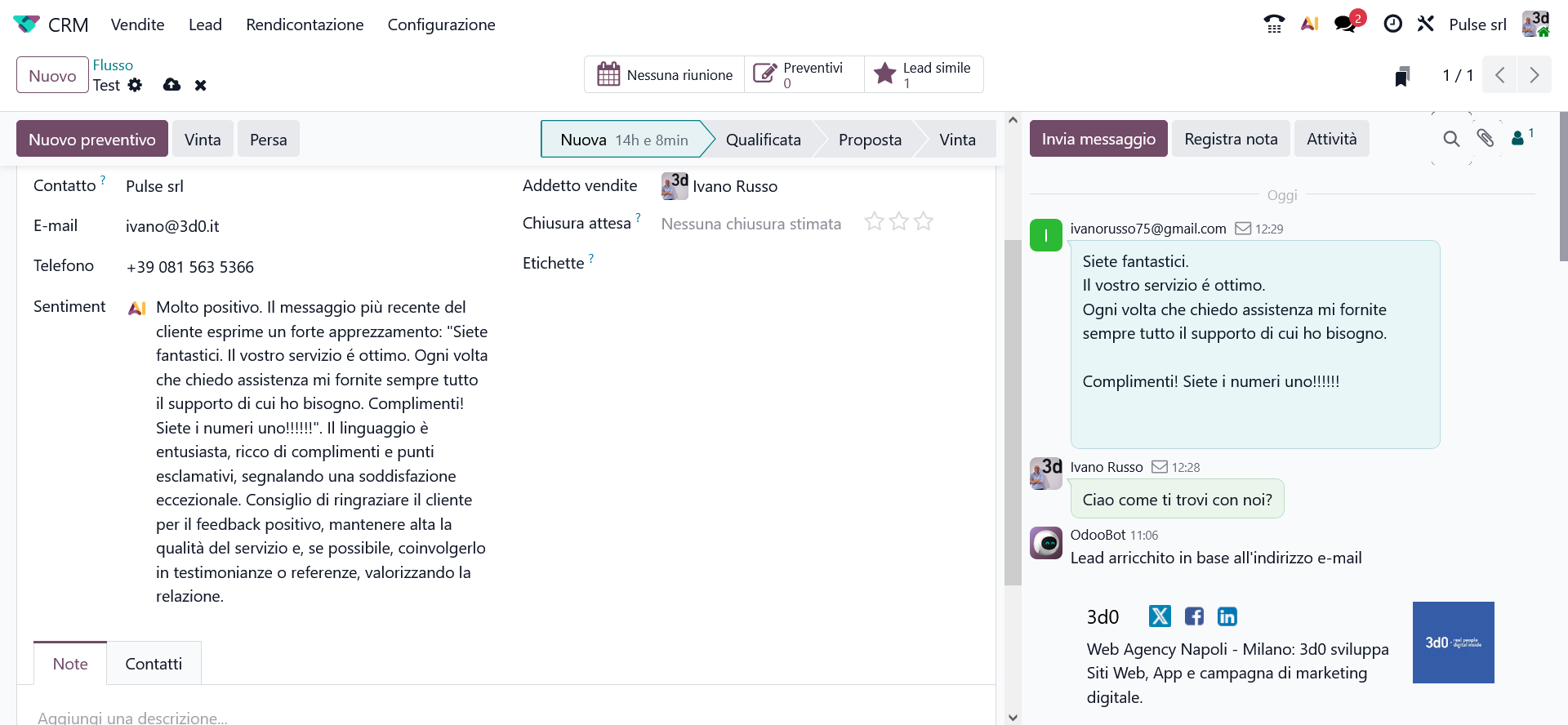Image resolution: width=1568 pixels, height=725 pixels.
Task: Click the bookmark icon near pager
Action: pos(1402,76)
